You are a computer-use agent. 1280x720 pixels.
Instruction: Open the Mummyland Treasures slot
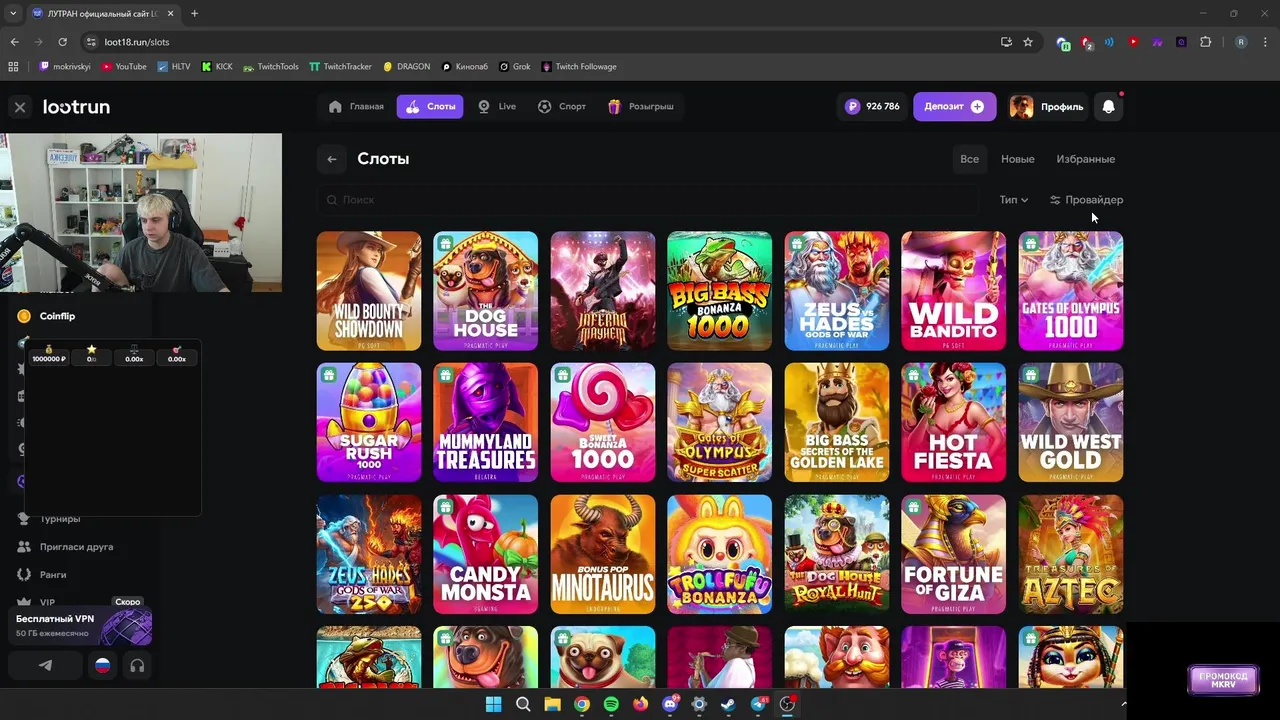(x=486, y=422)
